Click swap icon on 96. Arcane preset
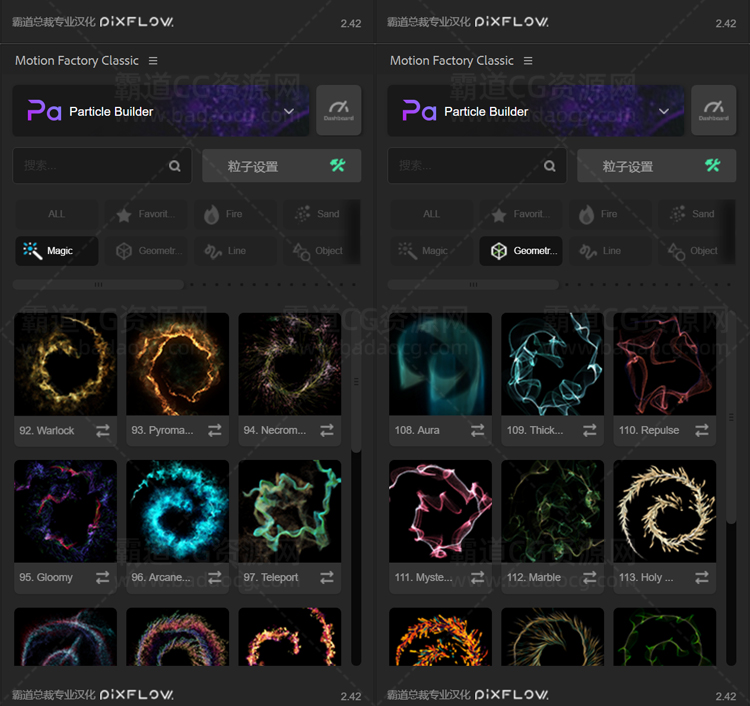 click(x=215, y=578)
